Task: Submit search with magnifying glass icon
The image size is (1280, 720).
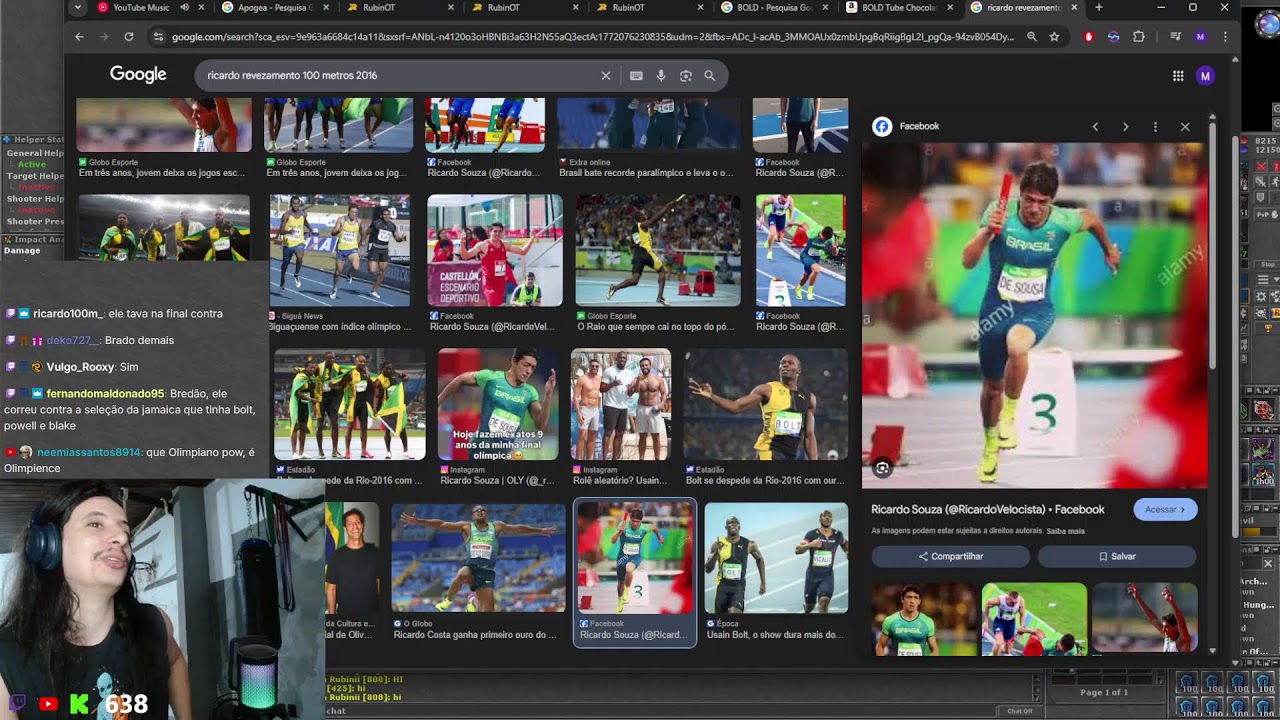Action: pyautogui.click(x=710, y=76)
